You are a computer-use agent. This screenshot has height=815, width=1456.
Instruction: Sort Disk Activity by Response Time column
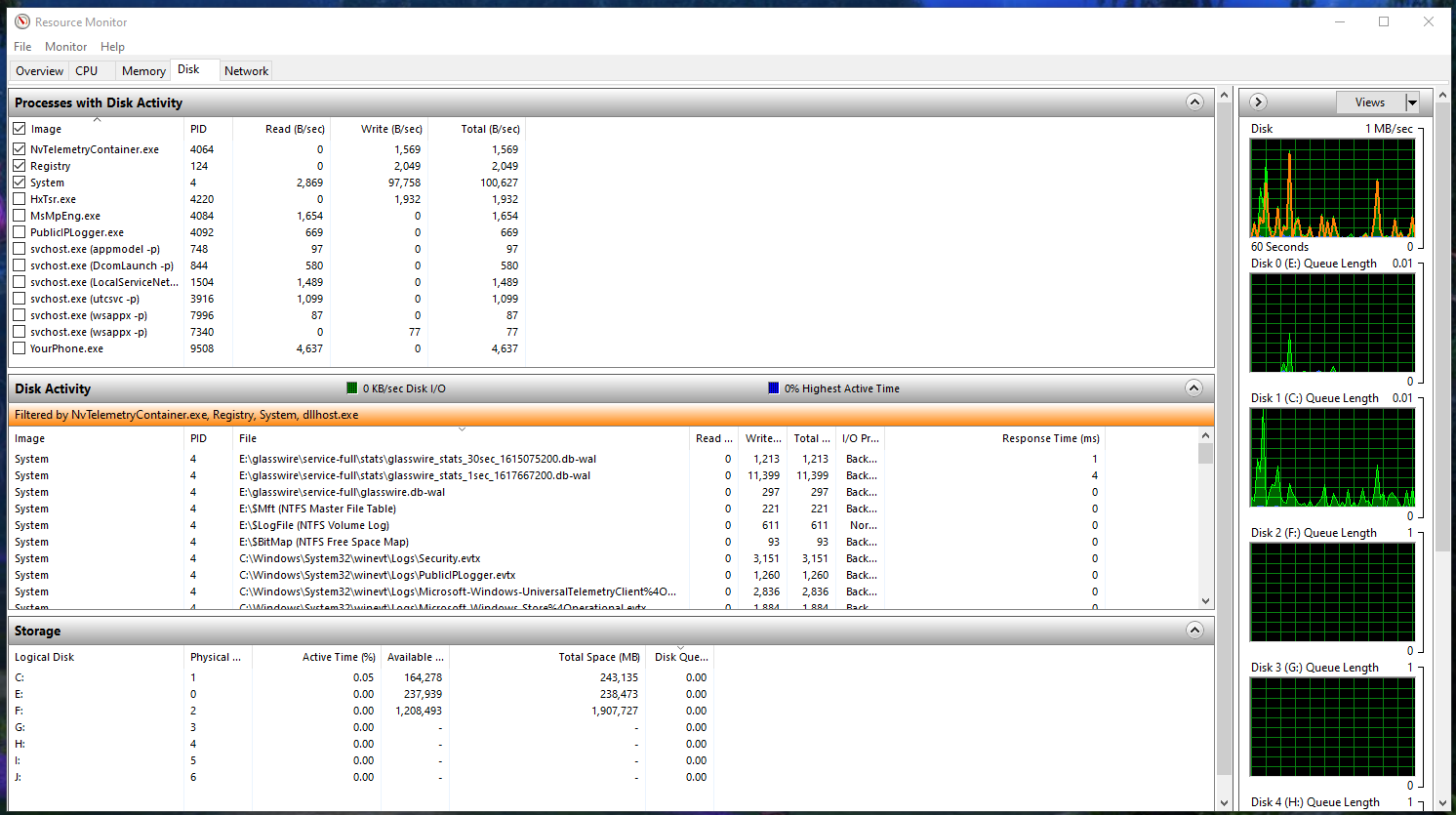click(x=1050, y=438)
